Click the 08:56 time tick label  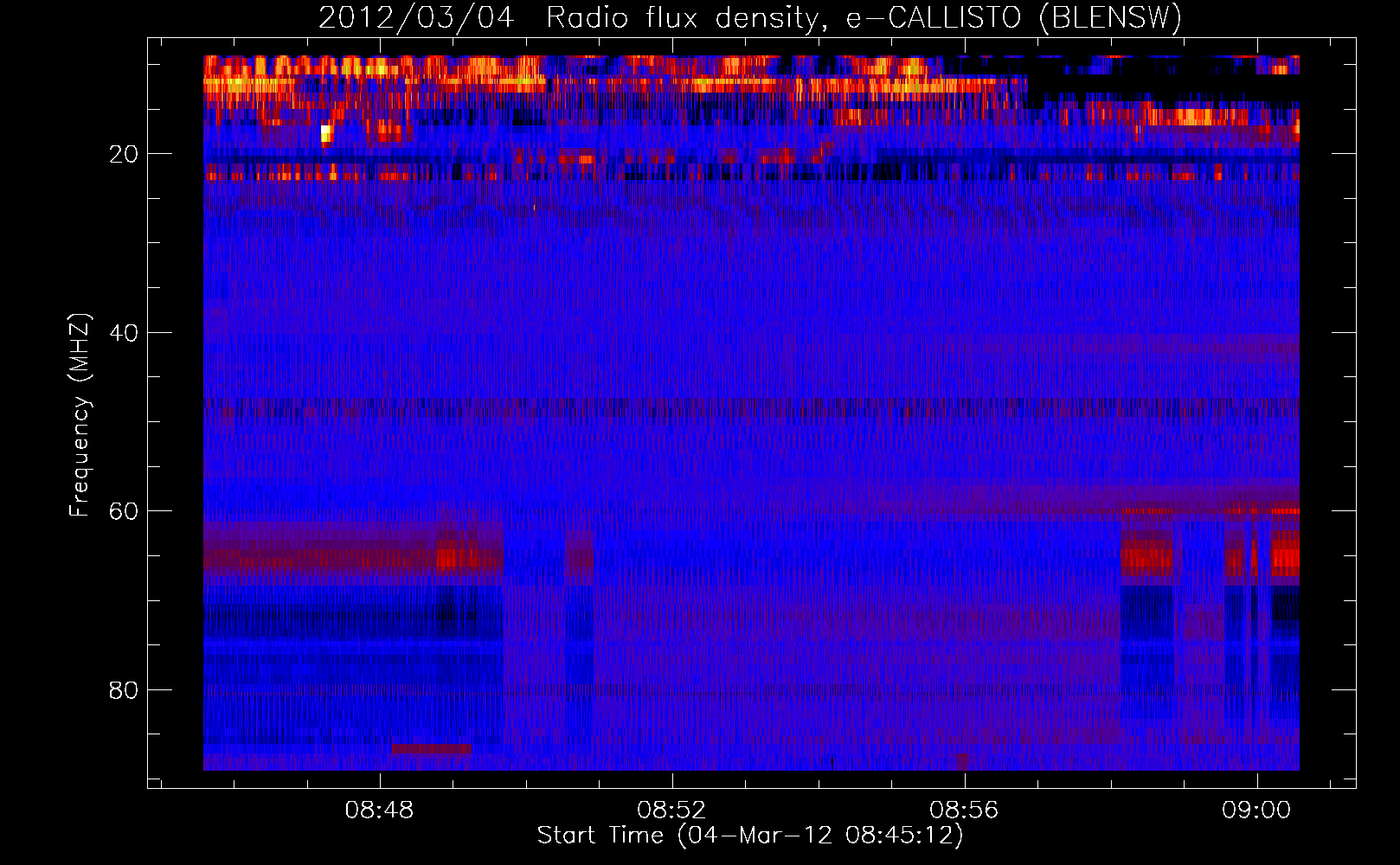(x=964, y=811)
